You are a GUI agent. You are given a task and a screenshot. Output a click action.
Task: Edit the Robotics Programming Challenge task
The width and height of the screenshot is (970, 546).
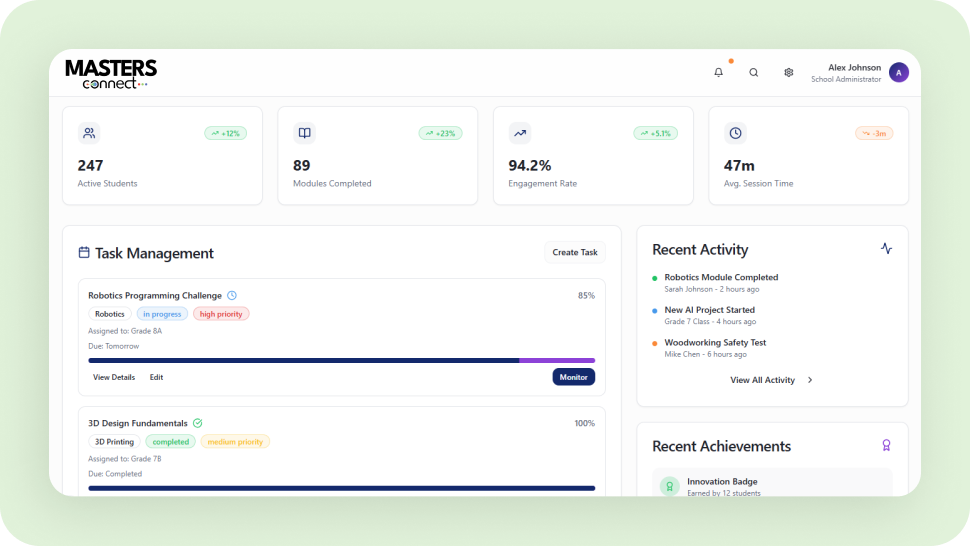(x=156, y=377)
